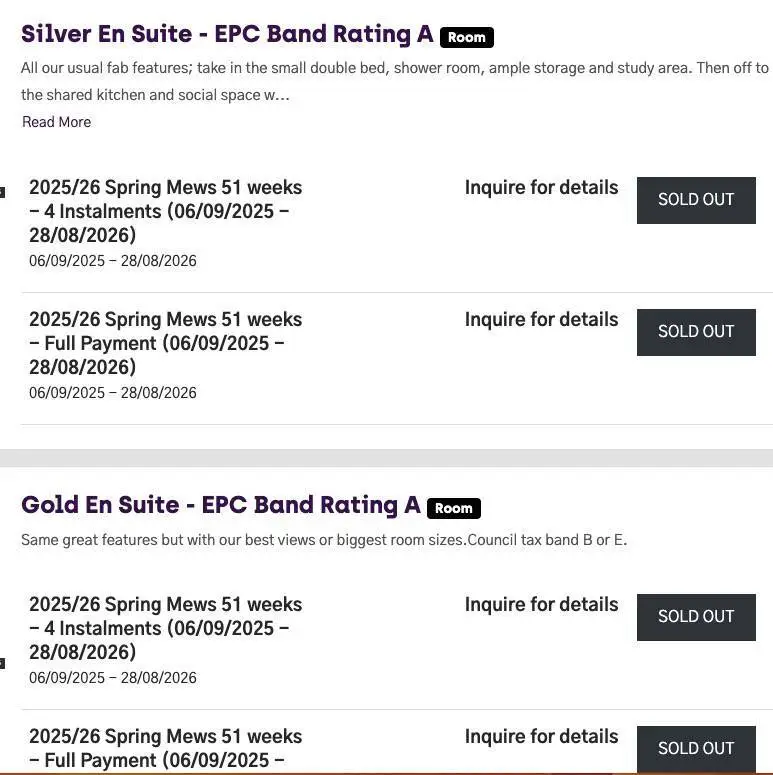Click Inquire for details on Gold Full Payment
Image resolution: width=773 pixels, height=775 pixels.
point(541,737)
